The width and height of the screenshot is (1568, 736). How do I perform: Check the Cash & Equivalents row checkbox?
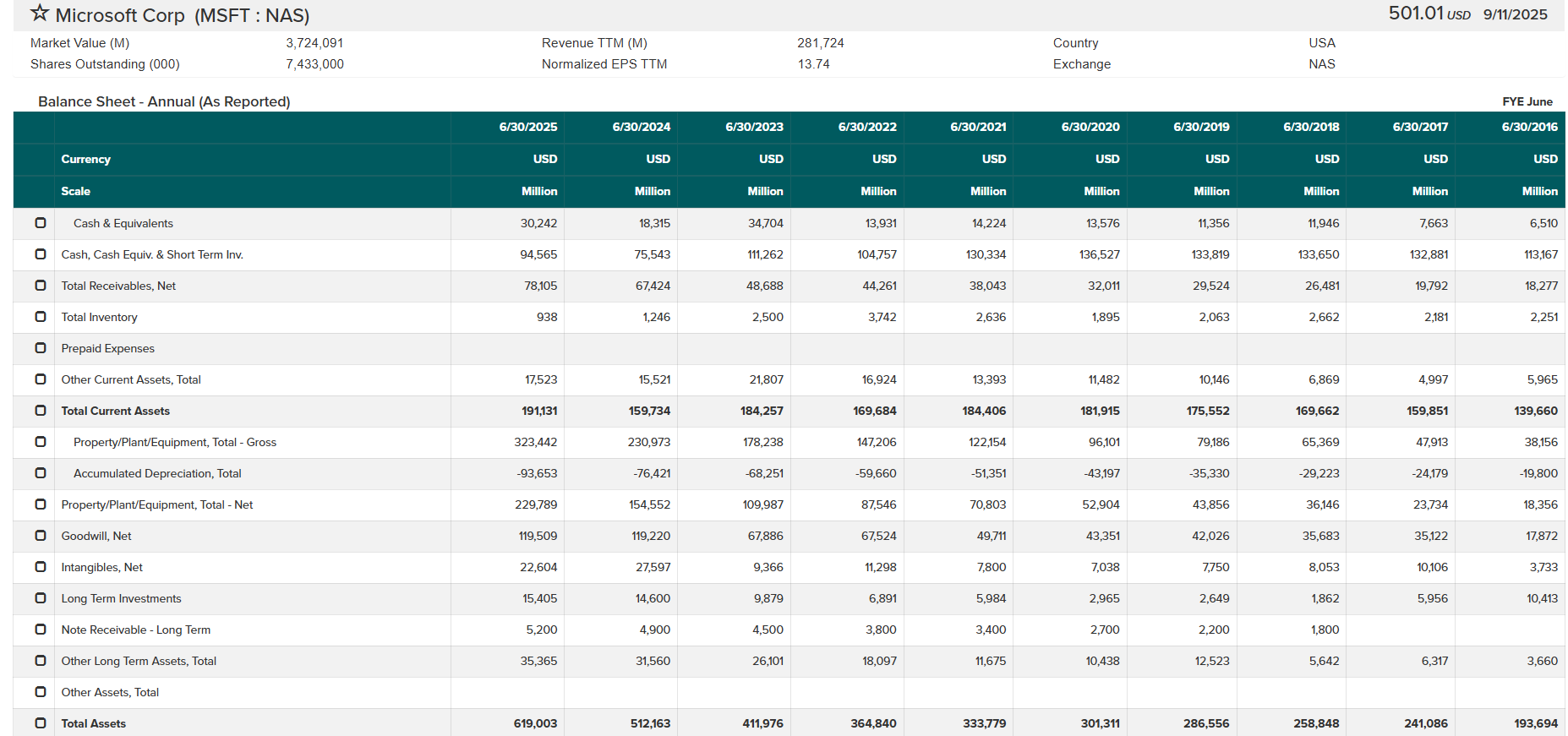pos(41,223)
